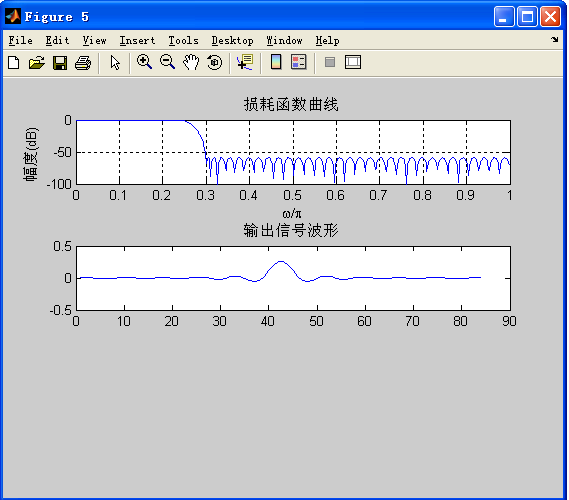This screenshot has height=500, width=569.
Task: Select the title 输出信号波形
Action: tap(291, 230)
